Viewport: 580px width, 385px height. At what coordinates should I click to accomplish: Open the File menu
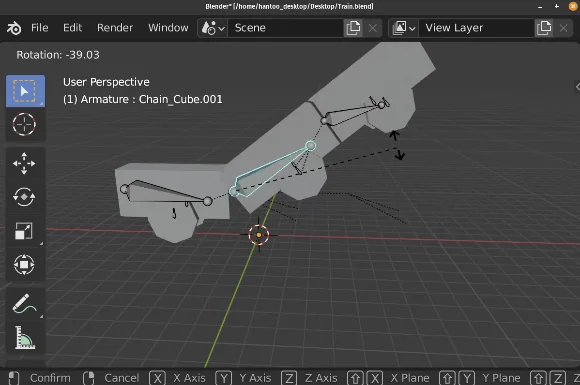pos(40,28)
